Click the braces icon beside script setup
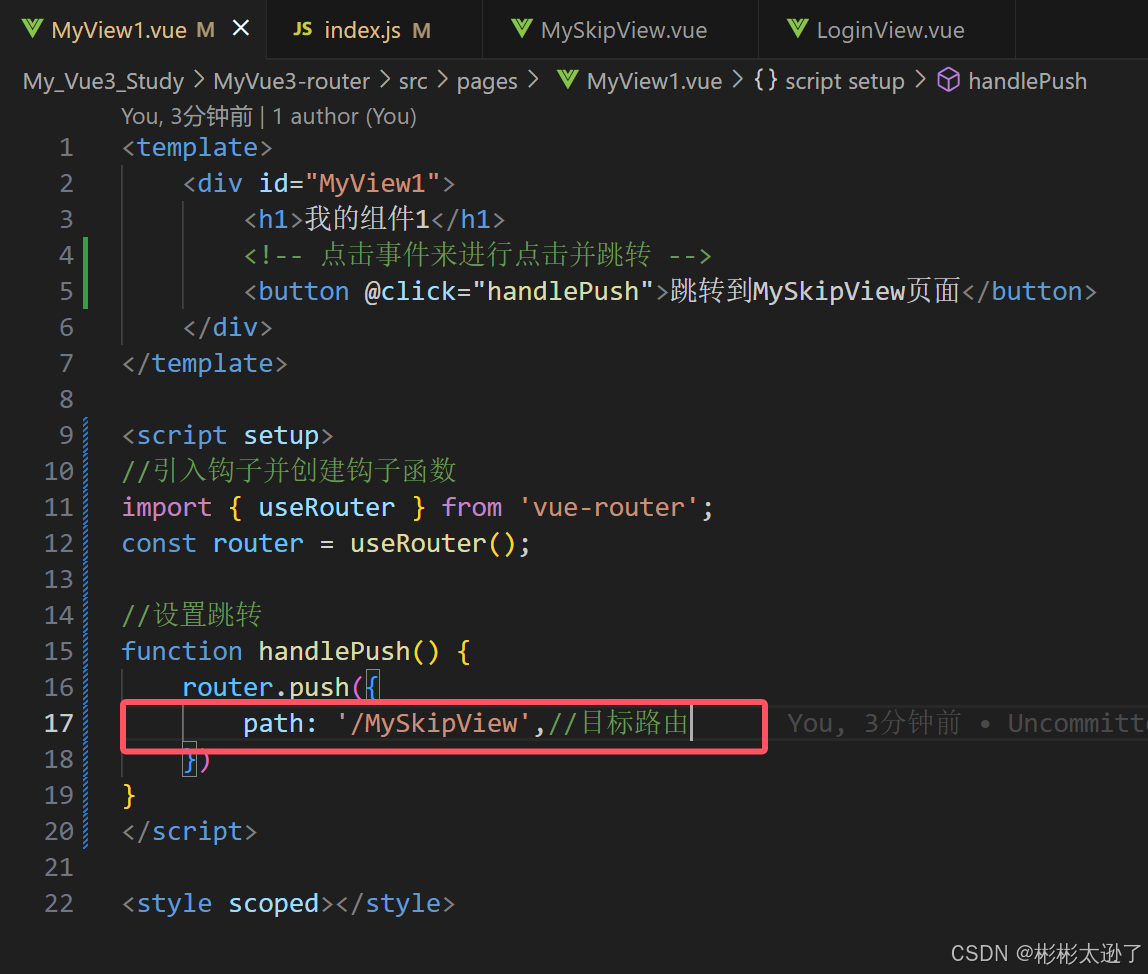 click(766, 80)
